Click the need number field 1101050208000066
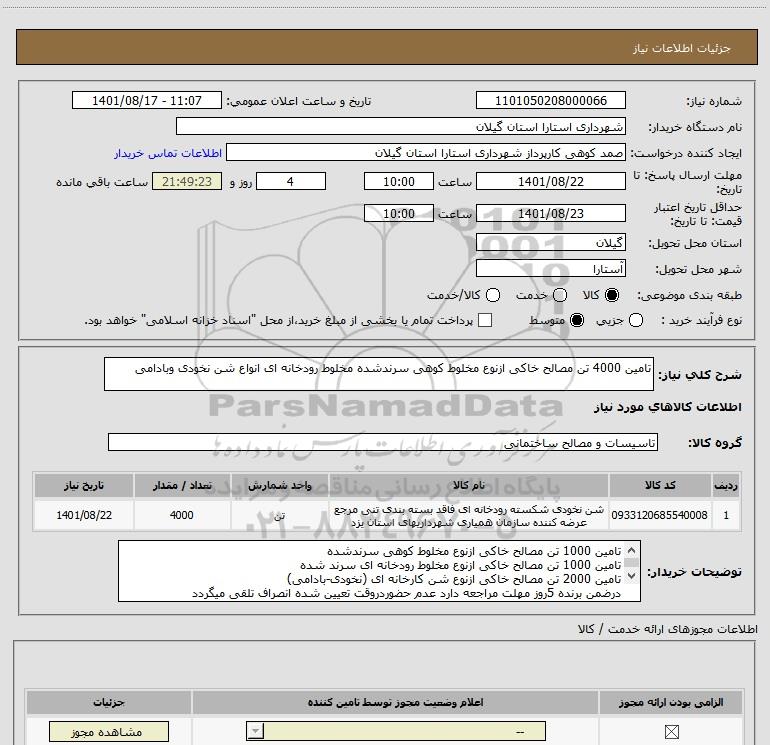This screenshot has width=770, height=745. coord(550,100)
